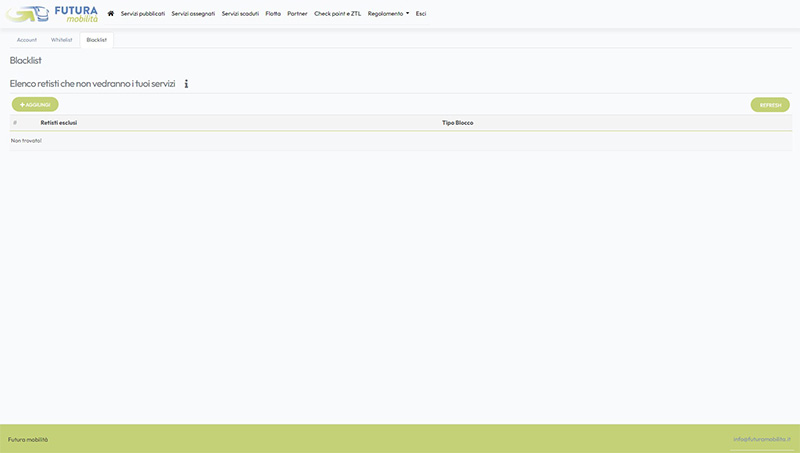
Task: Switch to the Account tab
Action: click(27, 40)
